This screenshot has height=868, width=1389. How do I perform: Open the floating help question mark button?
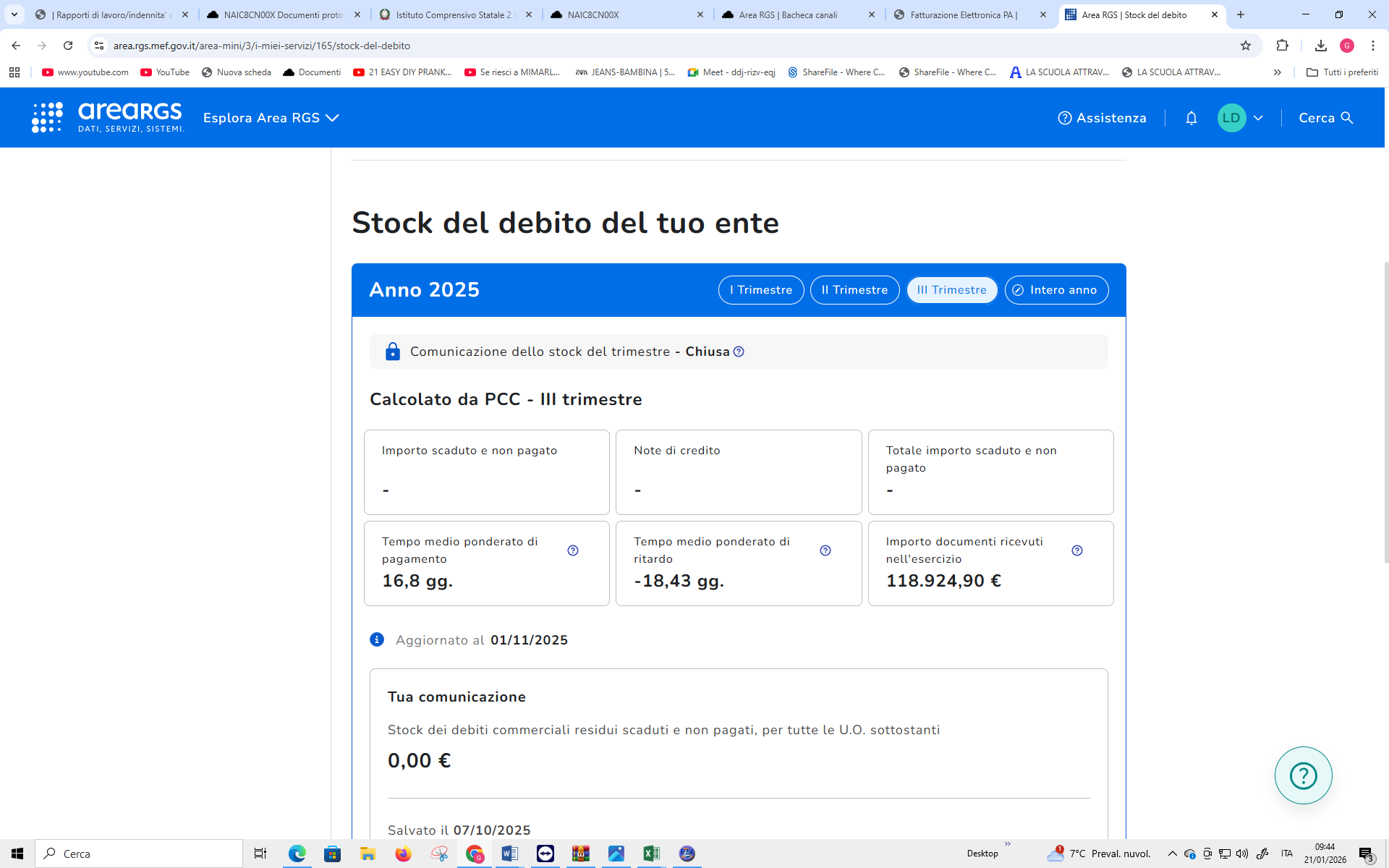tap(1303, 775)
